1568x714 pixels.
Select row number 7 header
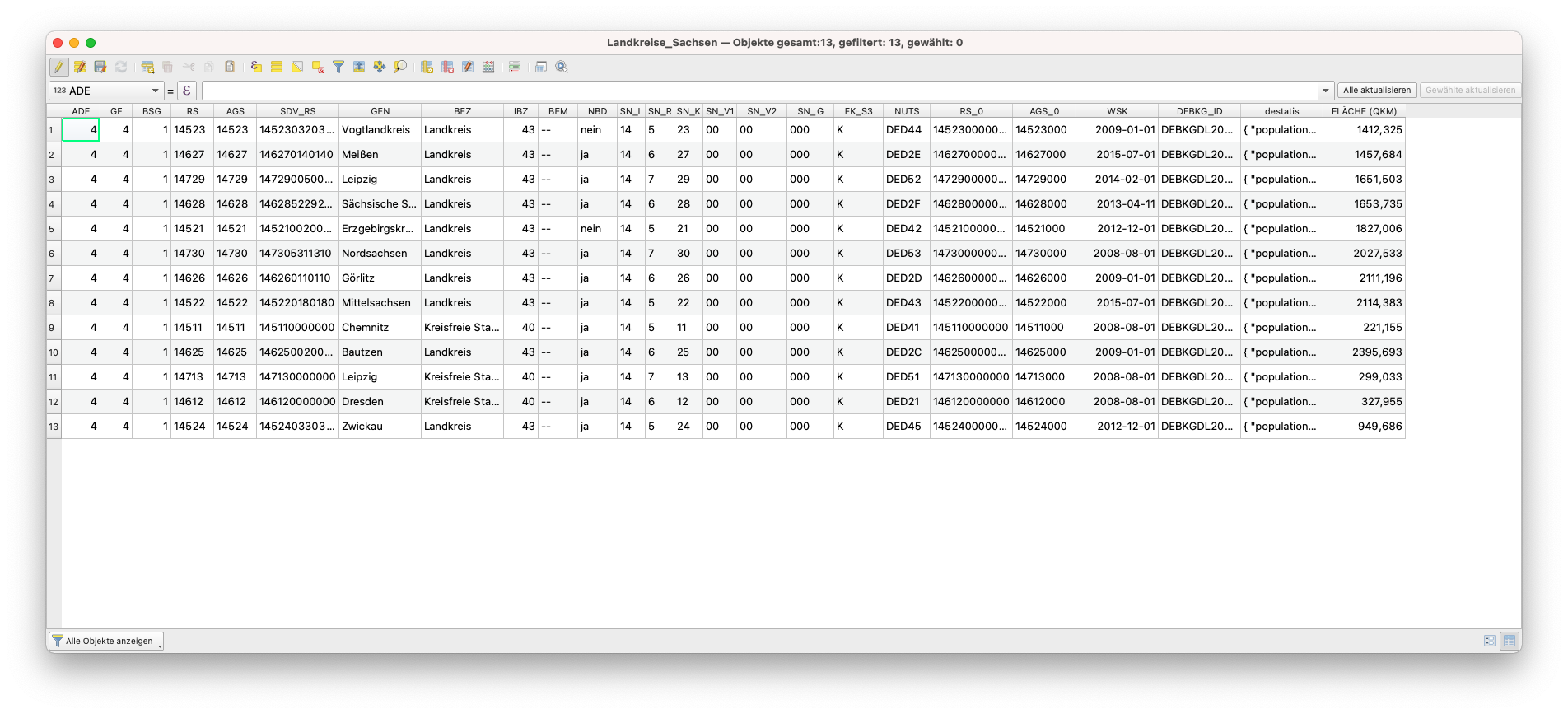point(54,278)
